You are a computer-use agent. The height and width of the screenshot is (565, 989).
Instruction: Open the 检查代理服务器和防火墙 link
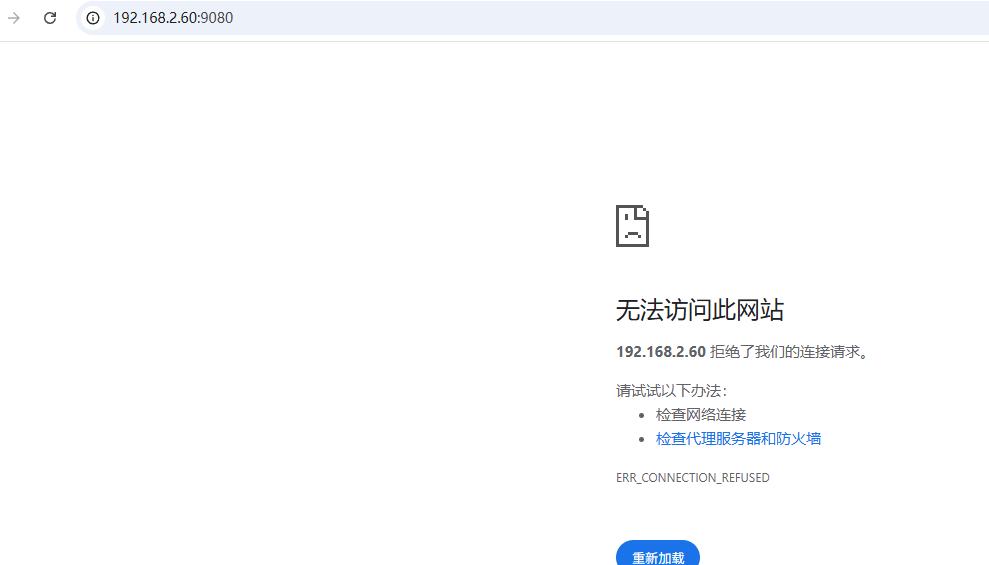coord(738,439)
